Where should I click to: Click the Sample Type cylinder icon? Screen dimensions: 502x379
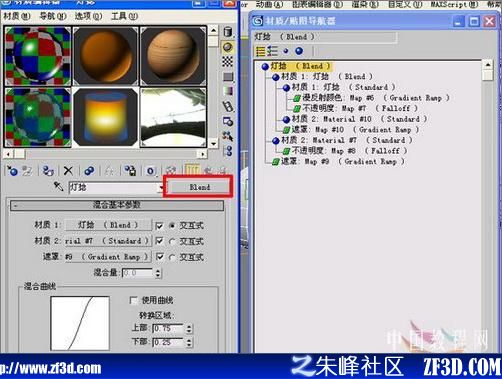[228, 32]
